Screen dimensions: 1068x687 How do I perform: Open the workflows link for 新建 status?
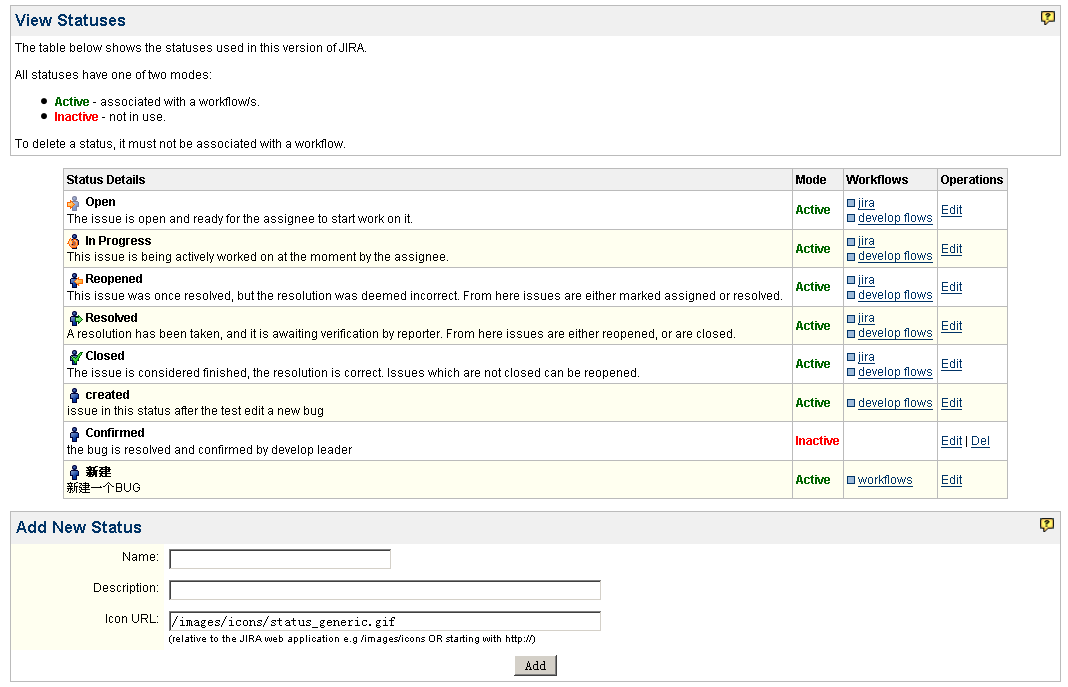click(884, 480)
